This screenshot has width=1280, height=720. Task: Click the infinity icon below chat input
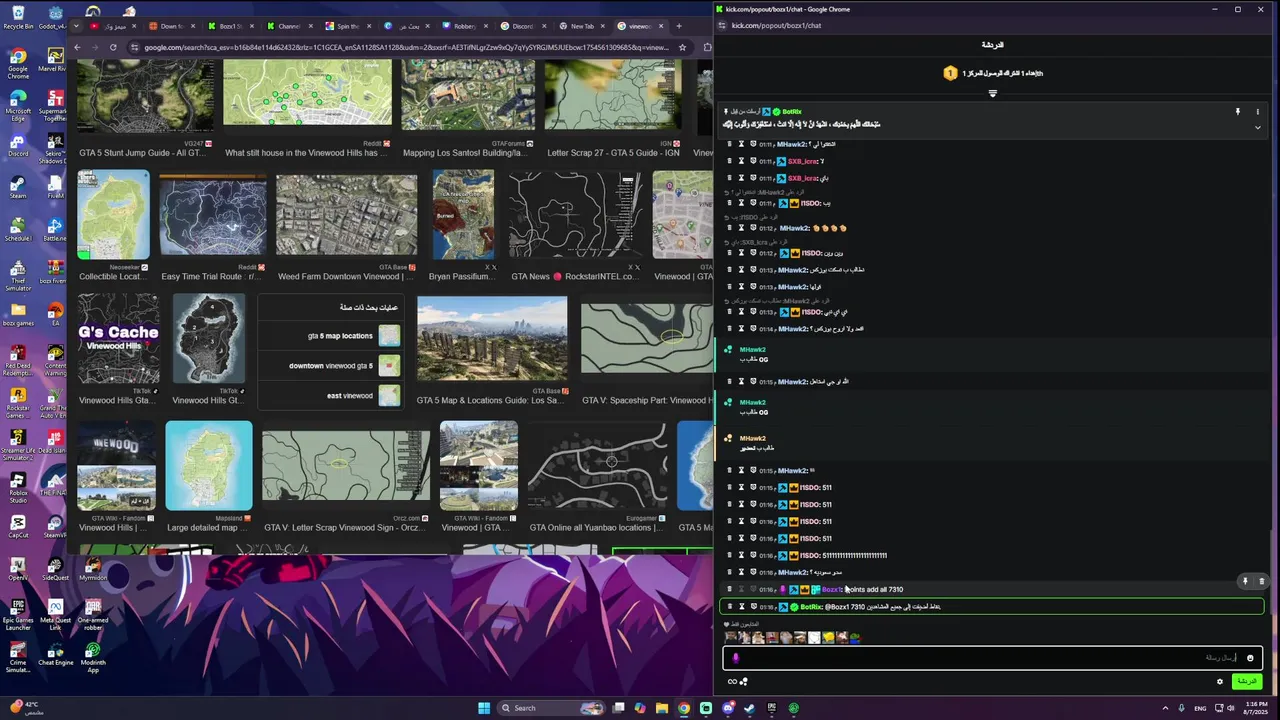tap(732, 682)
